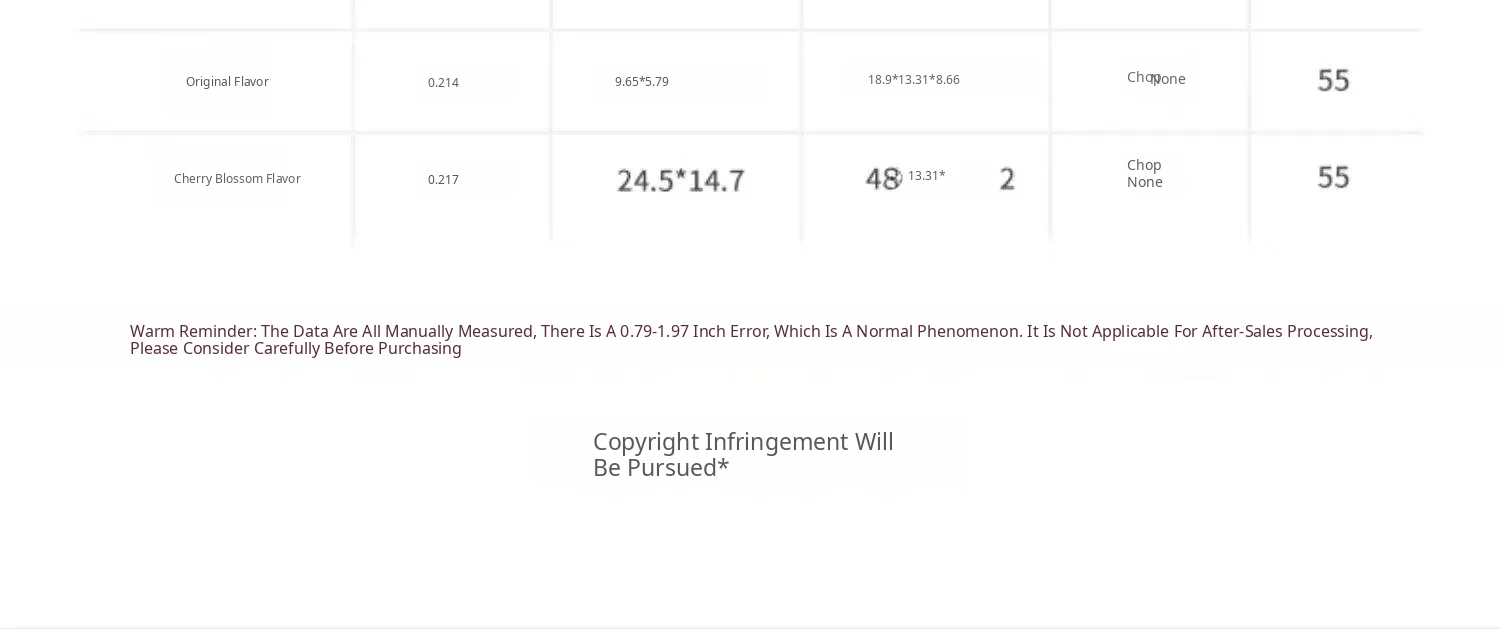
Task: Select the small 13.31* text
Action: [927, 176]
